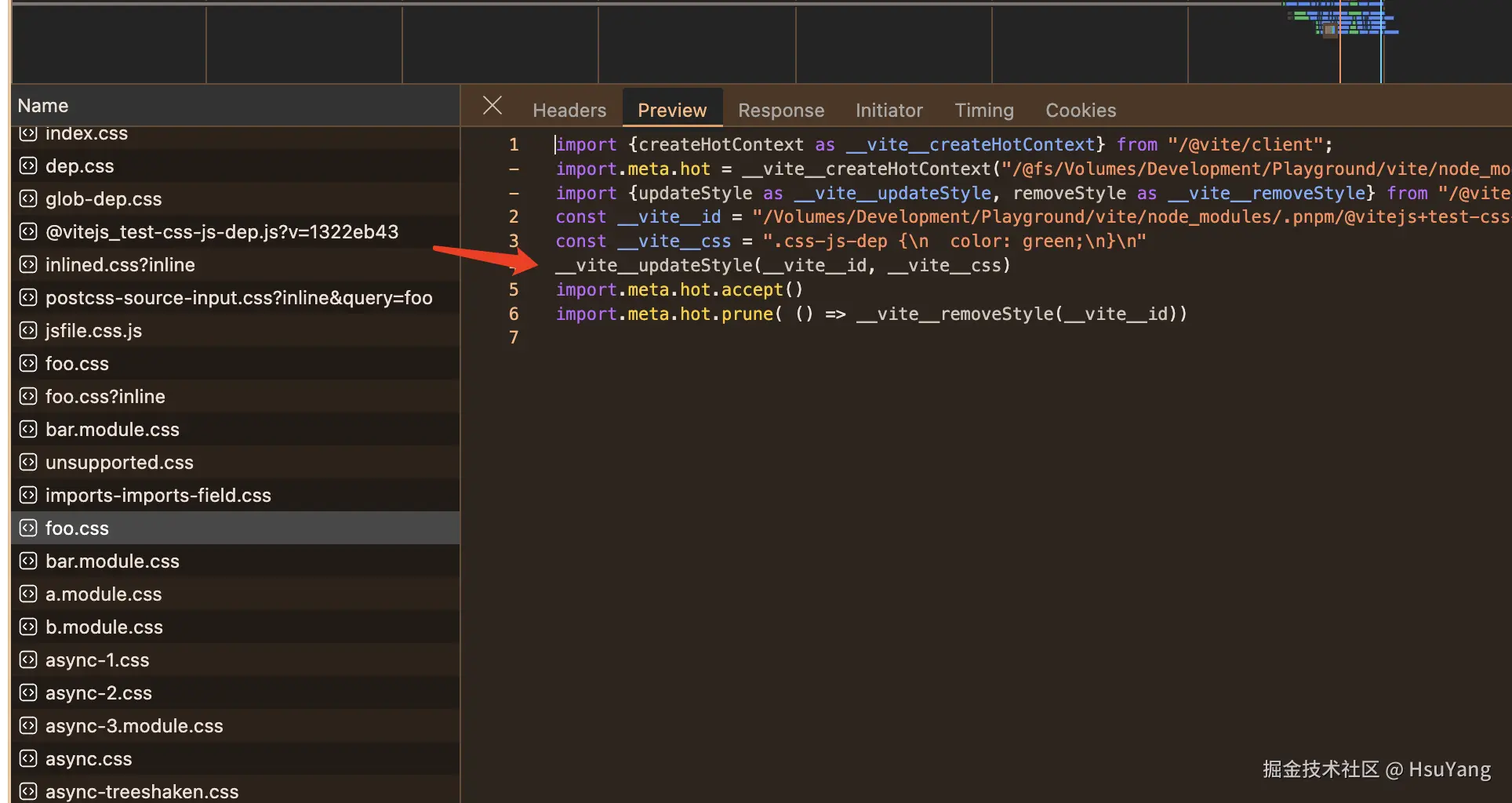
Task: Click the file icon beside dep.css
Action: tap(28, 166)
